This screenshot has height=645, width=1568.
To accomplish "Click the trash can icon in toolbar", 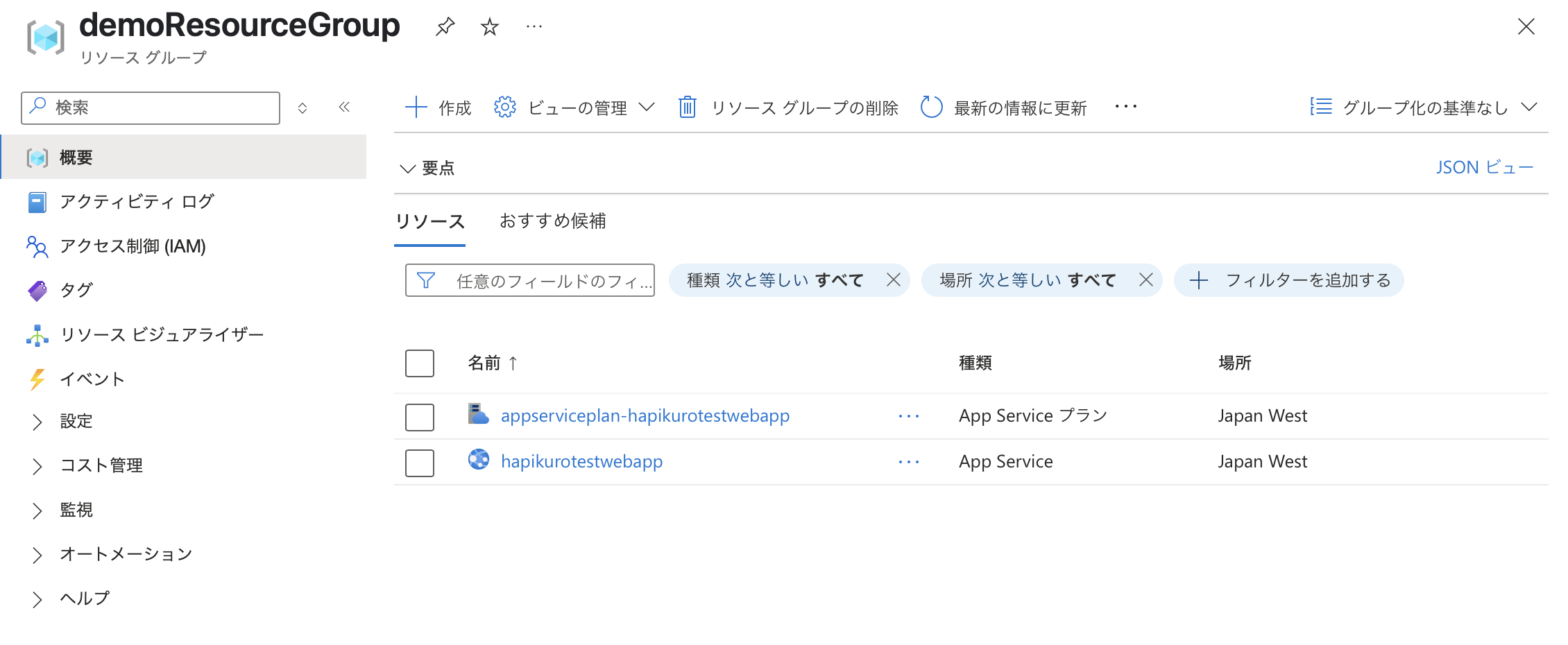I will (x=688, y=107).
